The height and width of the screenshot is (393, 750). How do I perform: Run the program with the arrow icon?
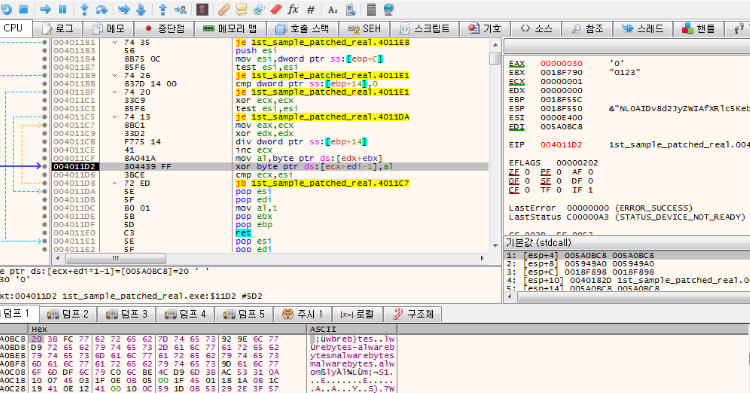coord(45,9)
